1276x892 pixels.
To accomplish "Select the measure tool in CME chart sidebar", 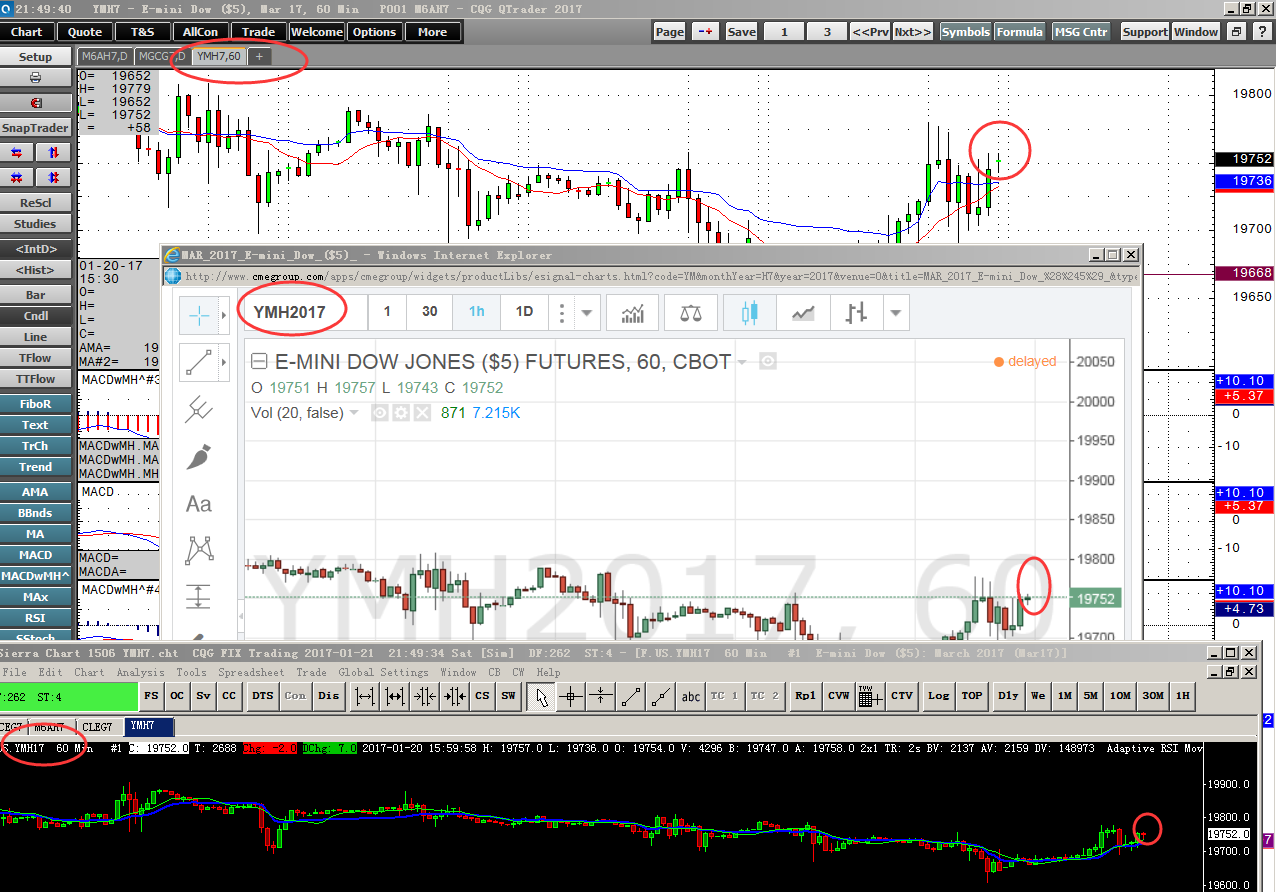I will point(199,598).
